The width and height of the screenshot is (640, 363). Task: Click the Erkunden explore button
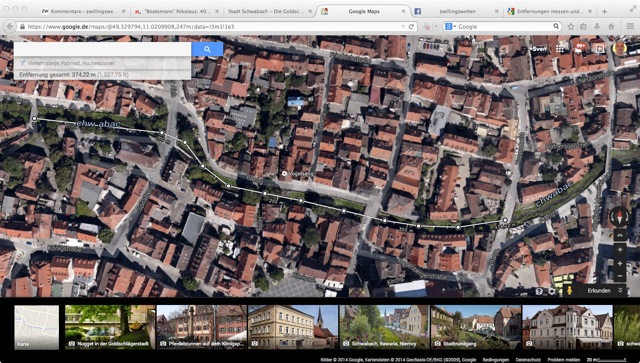[599, 290]
